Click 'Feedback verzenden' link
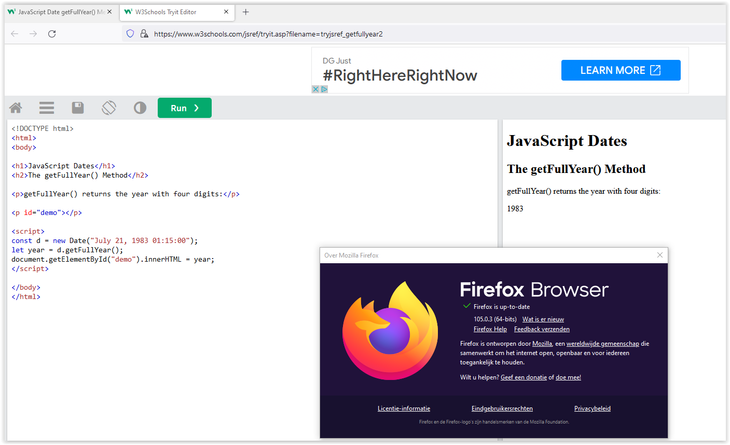This screenshot has height=445, width=730. (542, 329)
